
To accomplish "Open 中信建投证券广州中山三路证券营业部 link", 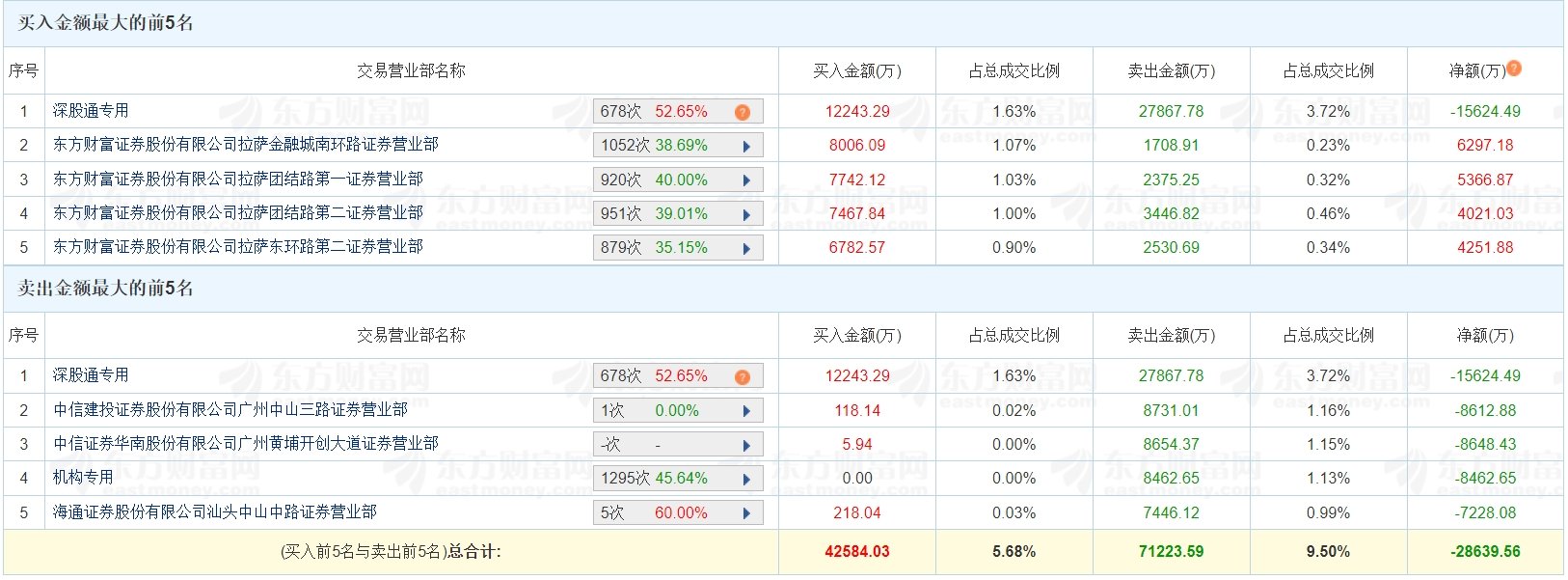I will (230, 410).
